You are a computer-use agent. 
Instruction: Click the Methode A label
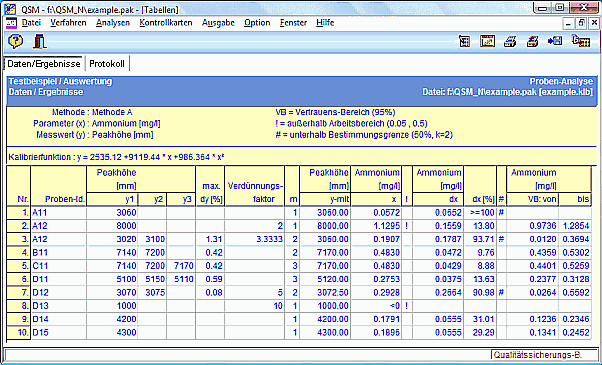tap(112, 112)
